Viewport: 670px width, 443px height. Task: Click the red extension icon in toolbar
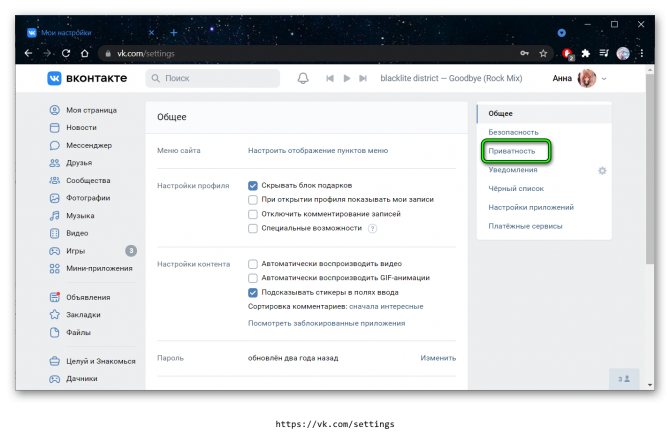point(568,54)
